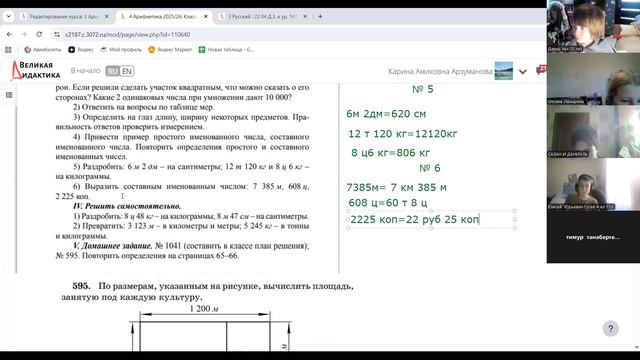Image resolution: width=640 pixels, height=360 pixels.
Task: Click the text '608 ц=60 т 8 ц'
Action: click(x=388, y=202)
